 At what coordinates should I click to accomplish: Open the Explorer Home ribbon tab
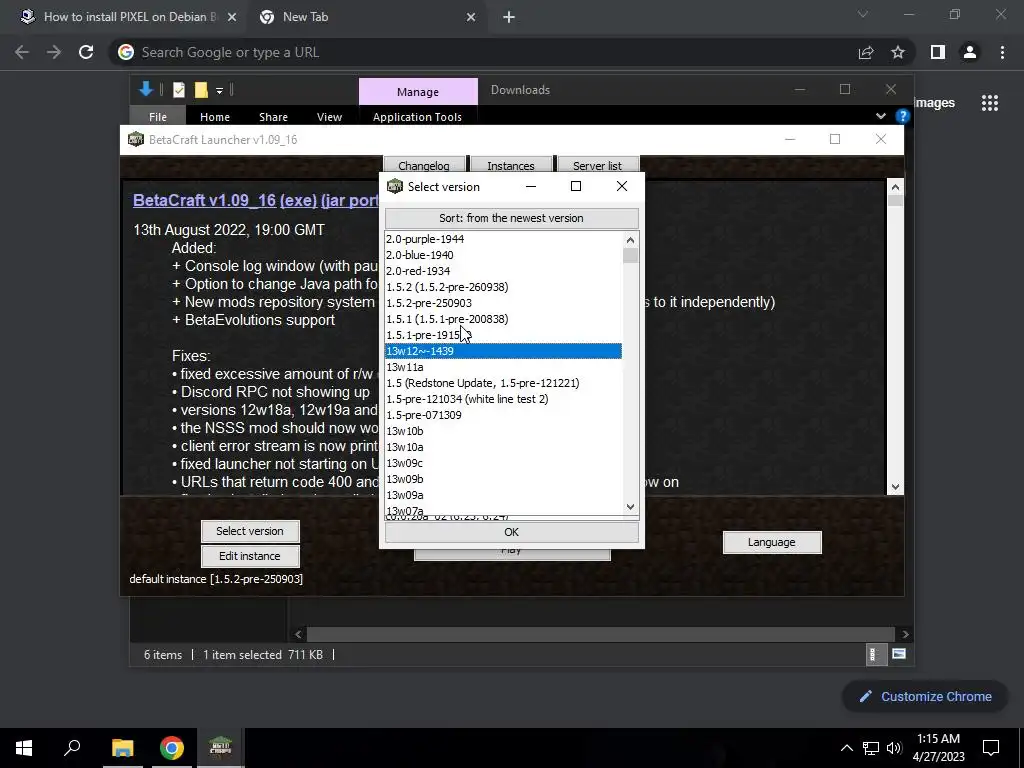pyautogui.click(x=215, y=117)
